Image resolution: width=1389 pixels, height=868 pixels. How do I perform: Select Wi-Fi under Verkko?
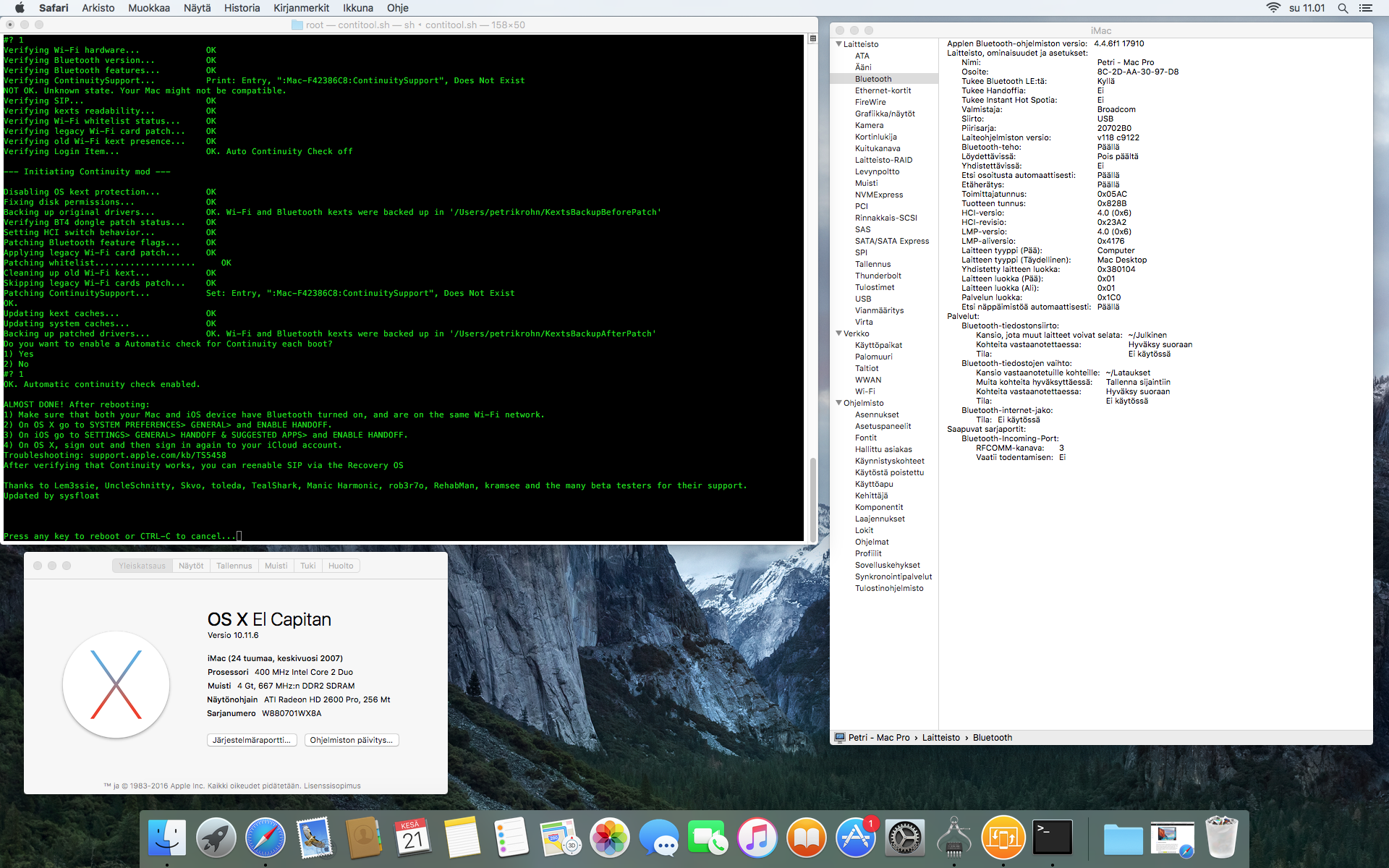click(865, 391)
